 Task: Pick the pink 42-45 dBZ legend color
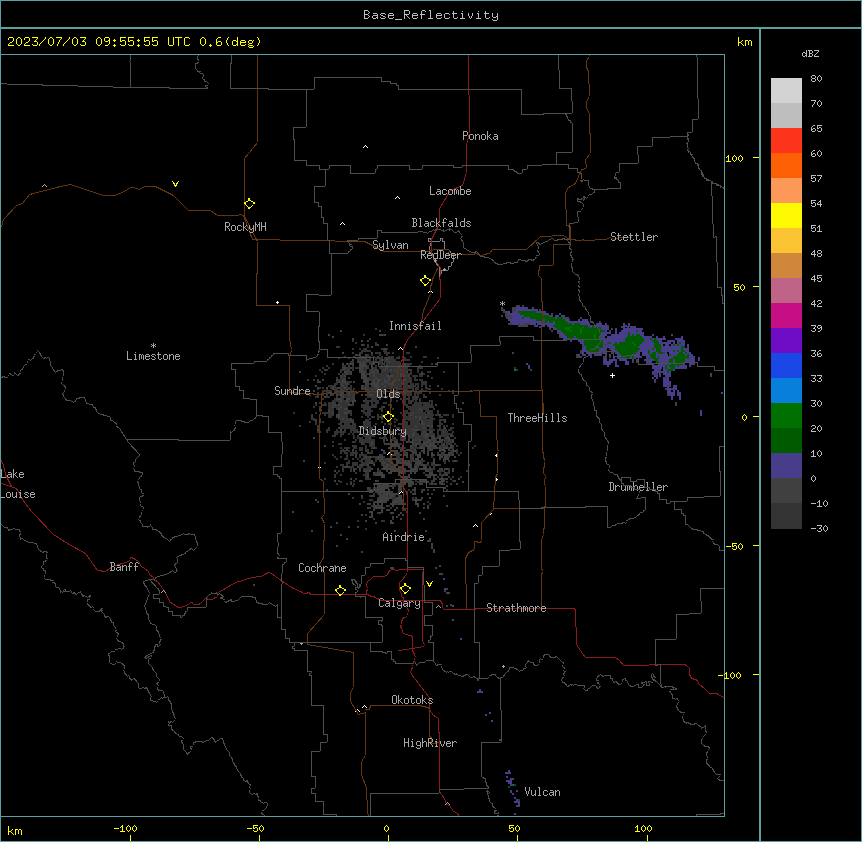coord(786,291)
